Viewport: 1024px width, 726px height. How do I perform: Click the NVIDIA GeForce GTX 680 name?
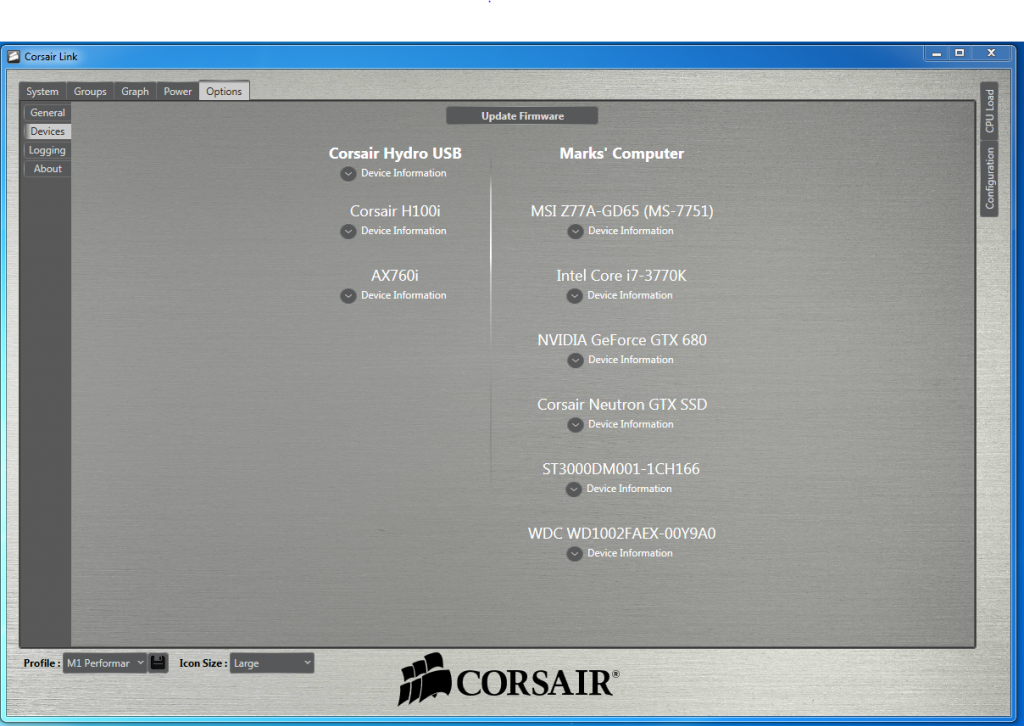coord(622,340)
